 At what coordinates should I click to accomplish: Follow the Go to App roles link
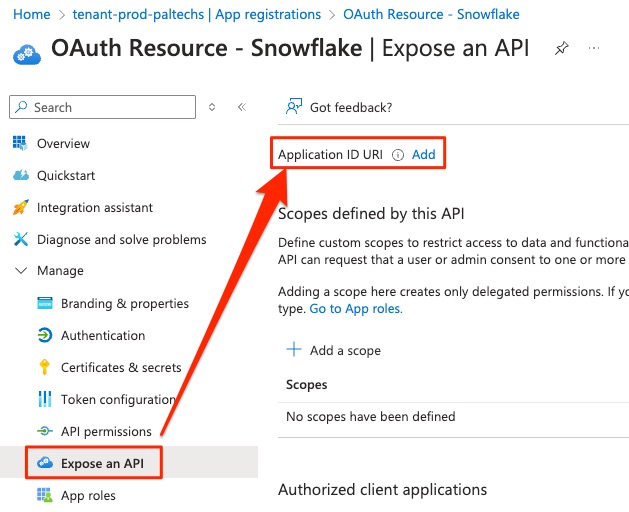(x=355, y=309)
